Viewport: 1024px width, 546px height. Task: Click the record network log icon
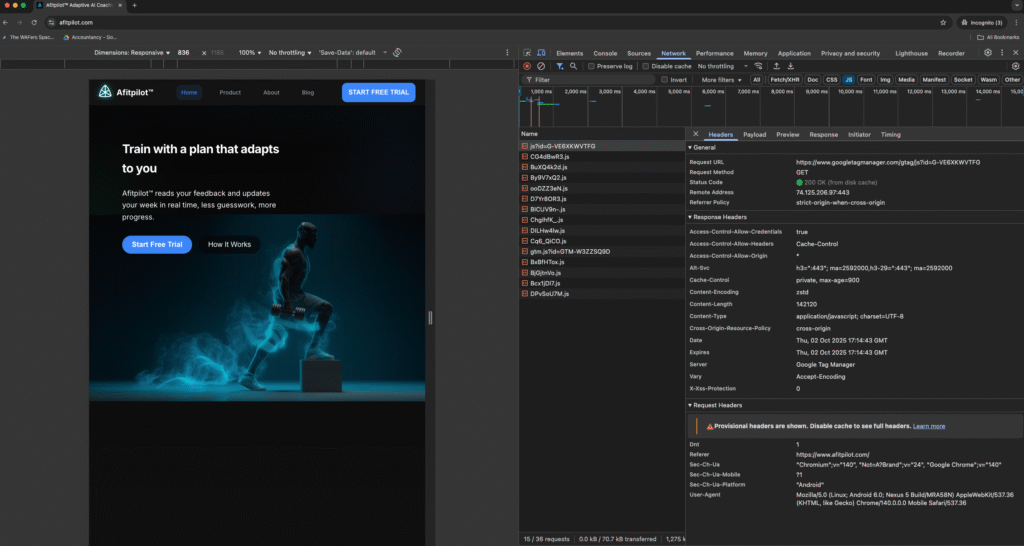(527, 66)
